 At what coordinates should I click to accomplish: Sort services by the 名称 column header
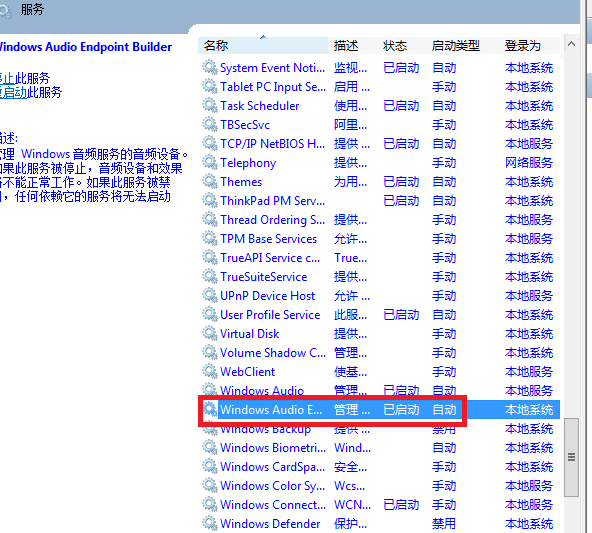(x=263, y=46)
